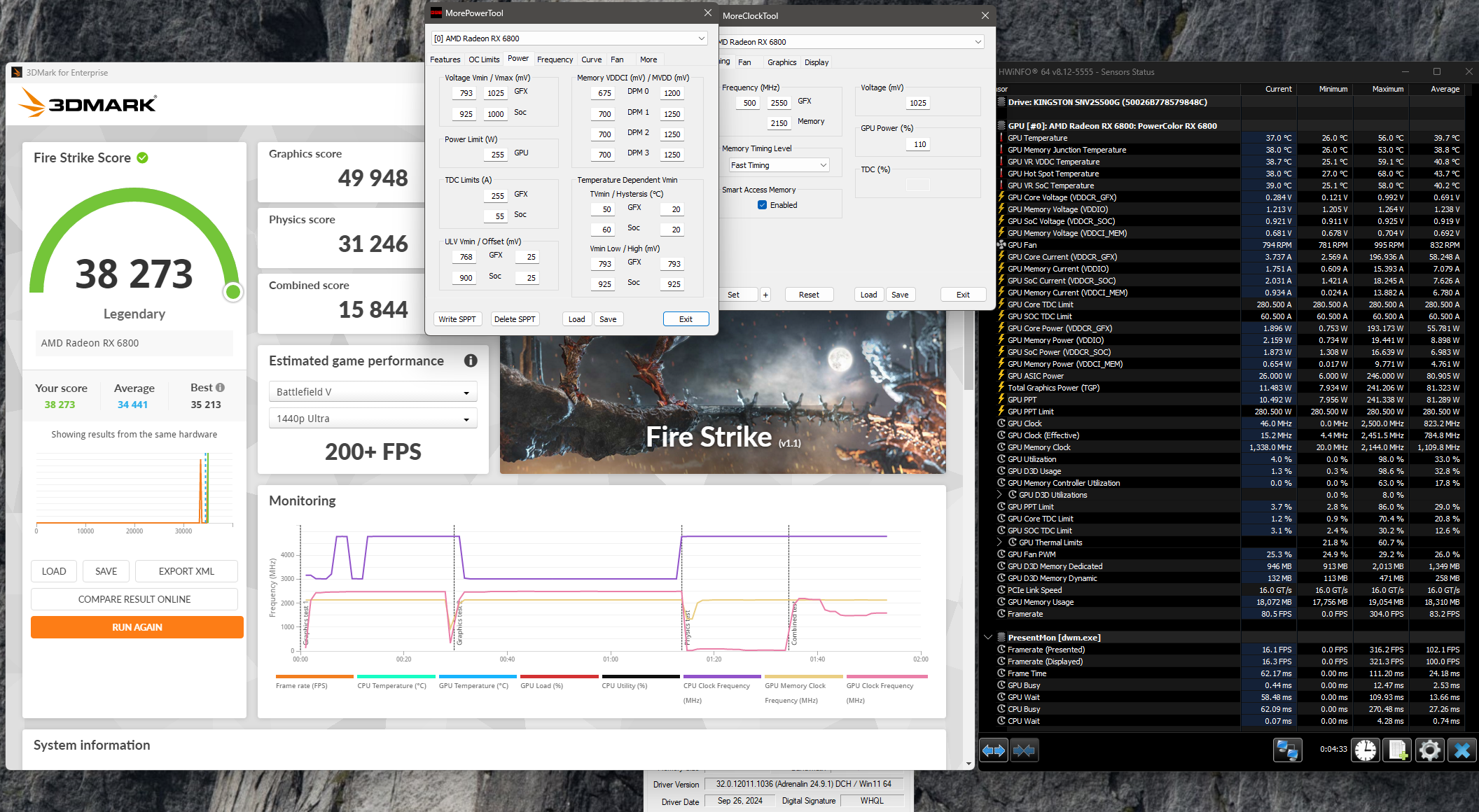Viewport: 1479px width, 812px height.
Task: Open Memory Timing Level dropdown
Action: pyautogui.click(x=779, y=165)
